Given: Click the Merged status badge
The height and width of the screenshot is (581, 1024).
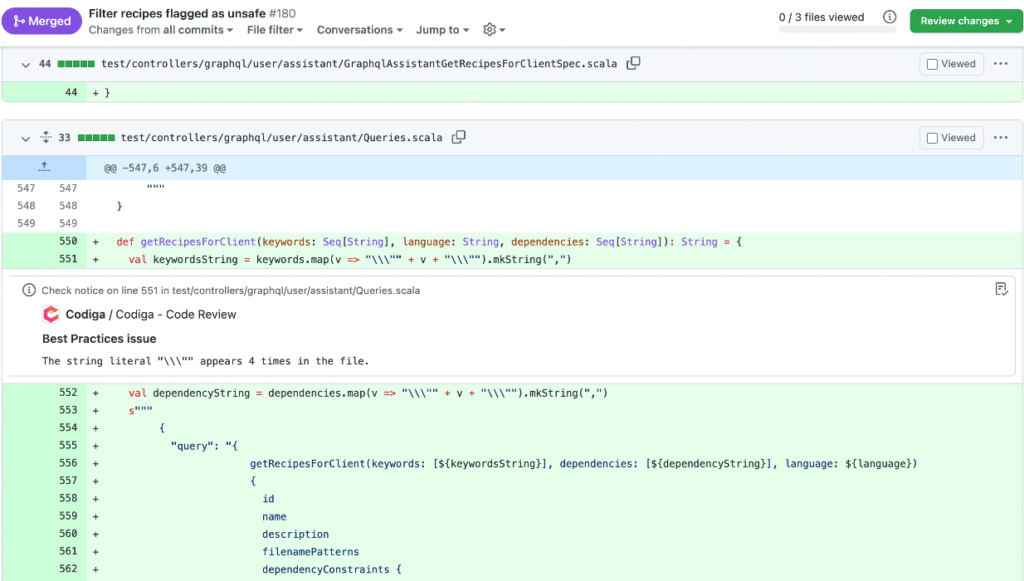Looking at the screenshot, I should click(x=42, y=21).
